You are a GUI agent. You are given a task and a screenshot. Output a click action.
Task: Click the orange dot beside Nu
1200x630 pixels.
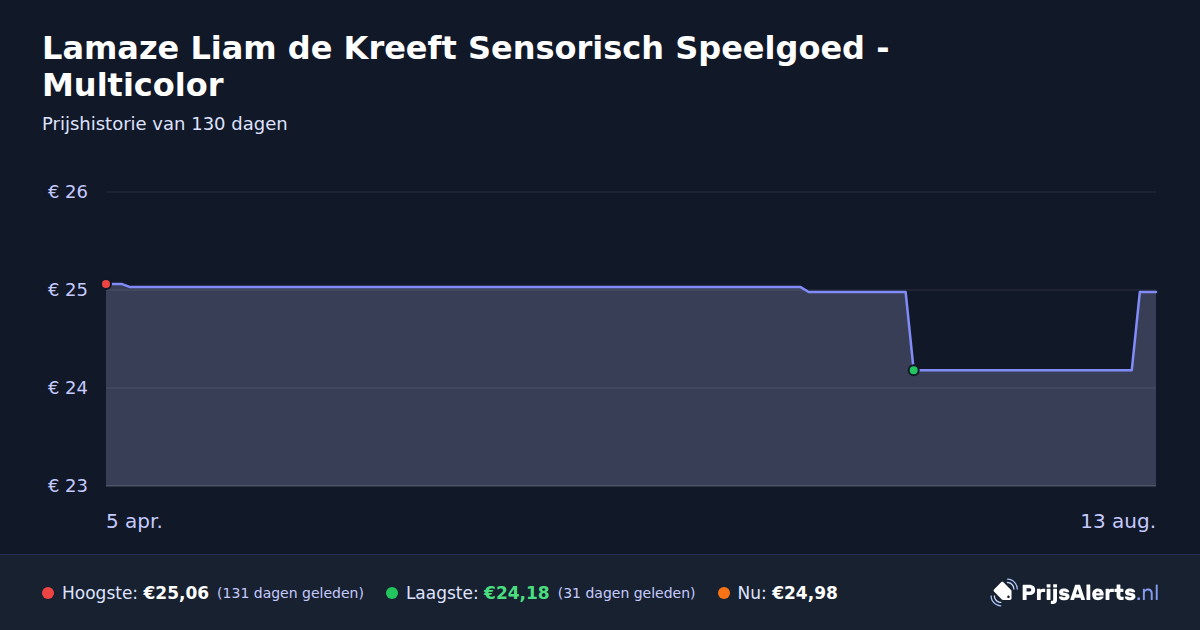[x=724, y=593]
